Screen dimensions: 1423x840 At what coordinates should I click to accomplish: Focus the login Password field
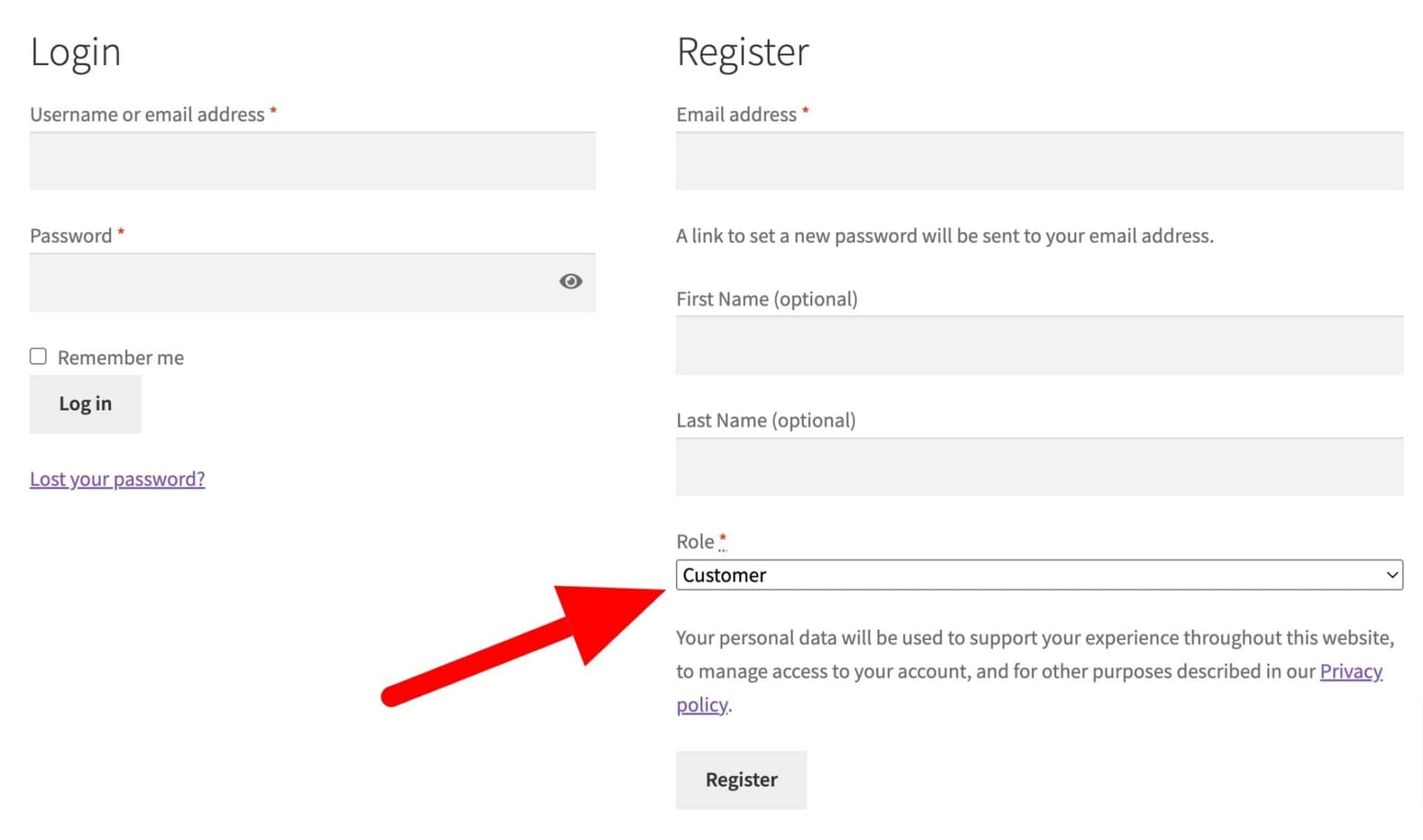click(313, 282)
